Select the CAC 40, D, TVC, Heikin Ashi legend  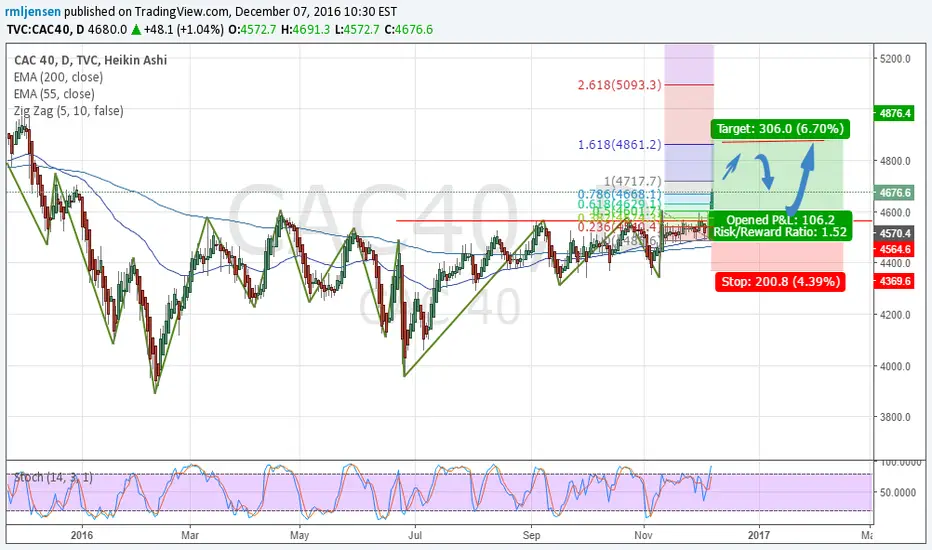(90, 60)
